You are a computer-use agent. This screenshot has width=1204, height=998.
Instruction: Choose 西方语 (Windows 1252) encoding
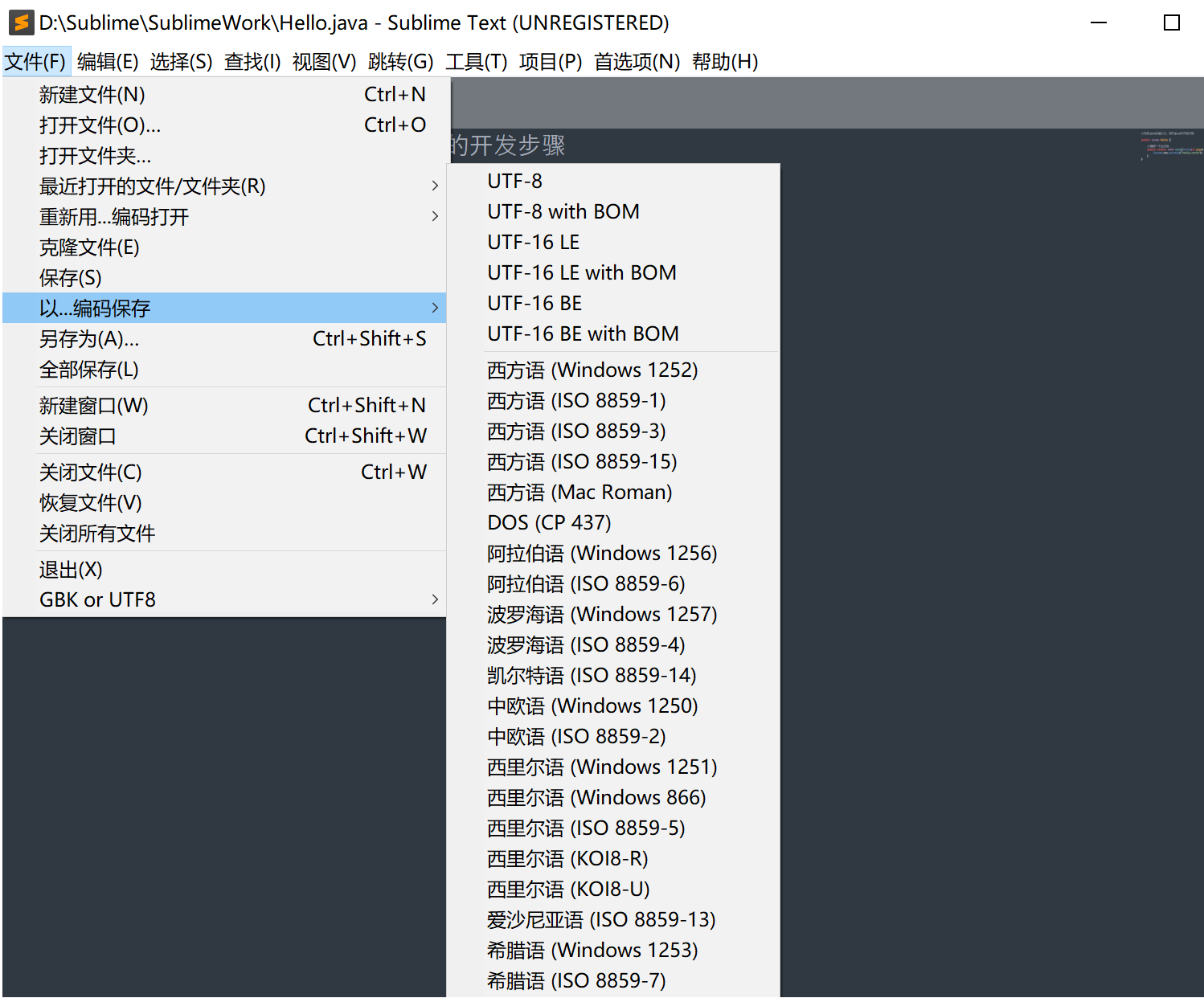click(x=613, y=370)
